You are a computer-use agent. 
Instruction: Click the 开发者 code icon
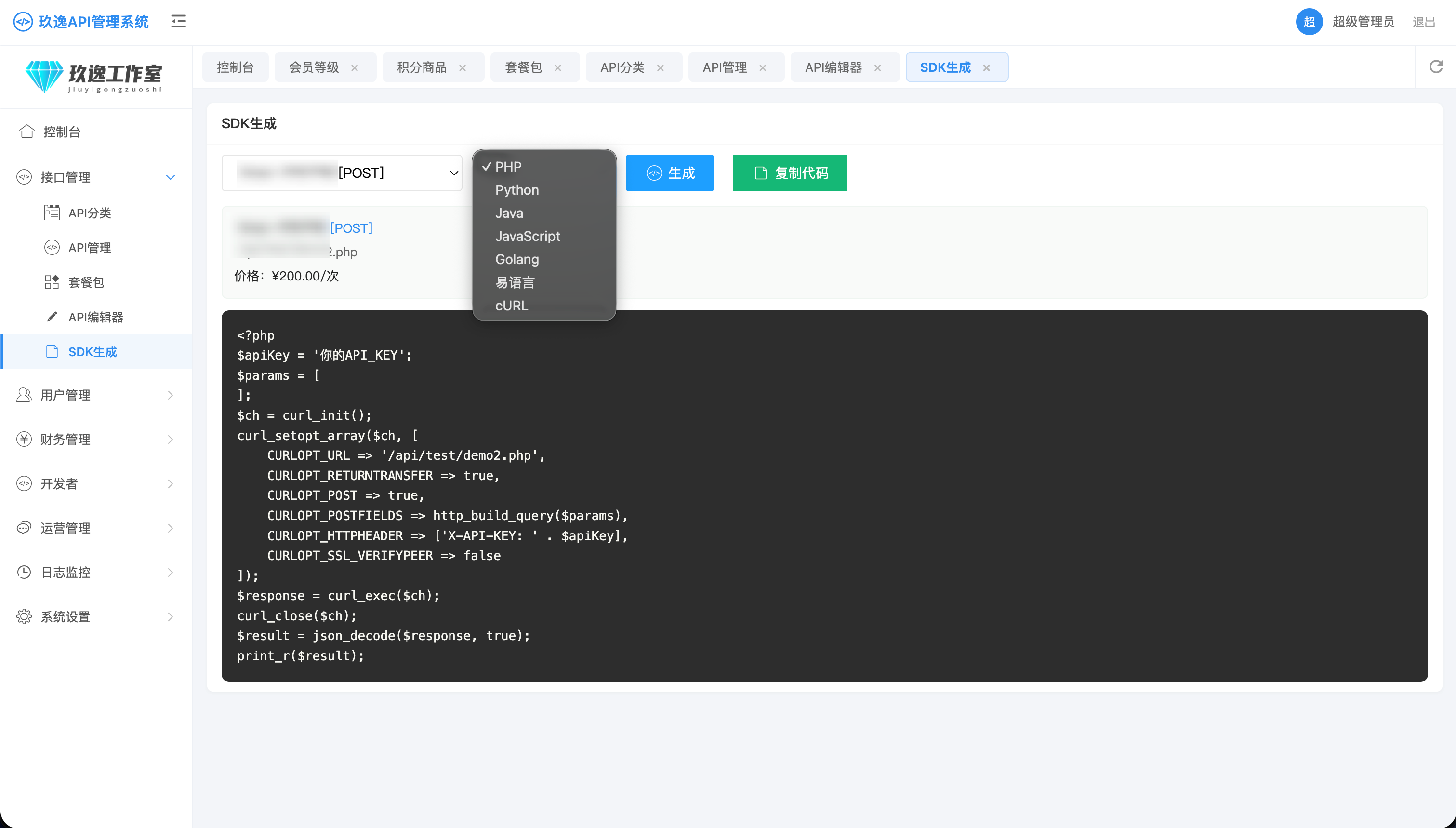pos(24,483)
